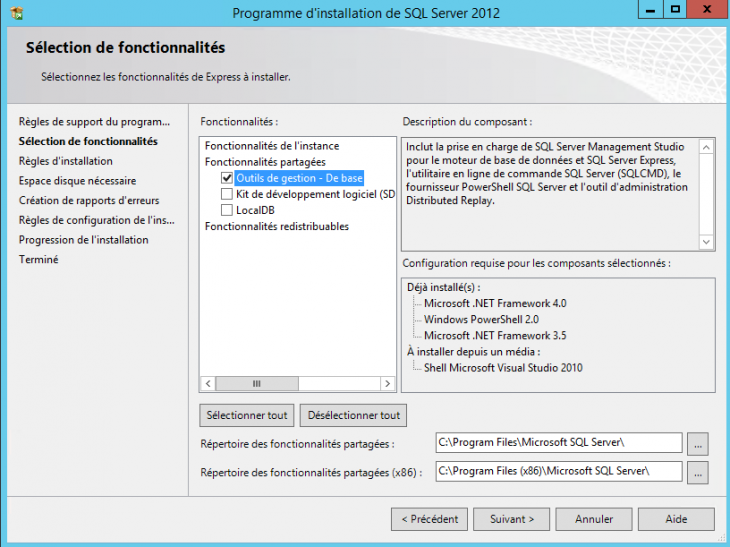Go back with Précédent button
The width and height of the screenshot is (730, 547).
click(x=430, y=519)
